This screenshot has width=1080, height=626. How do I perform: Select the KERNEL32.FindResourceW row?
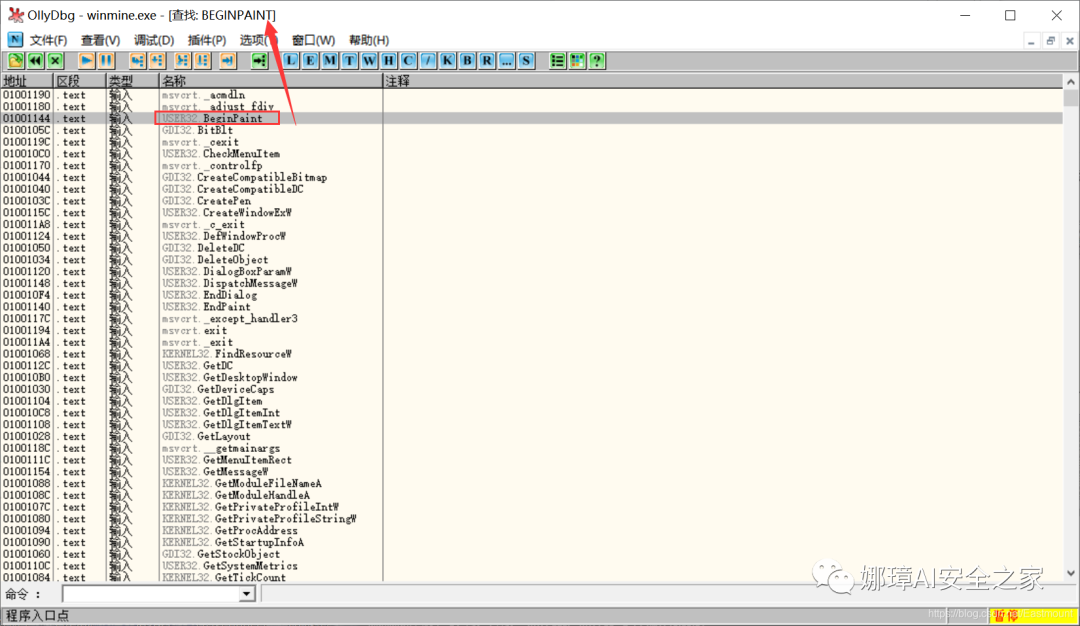coord(532,354)
